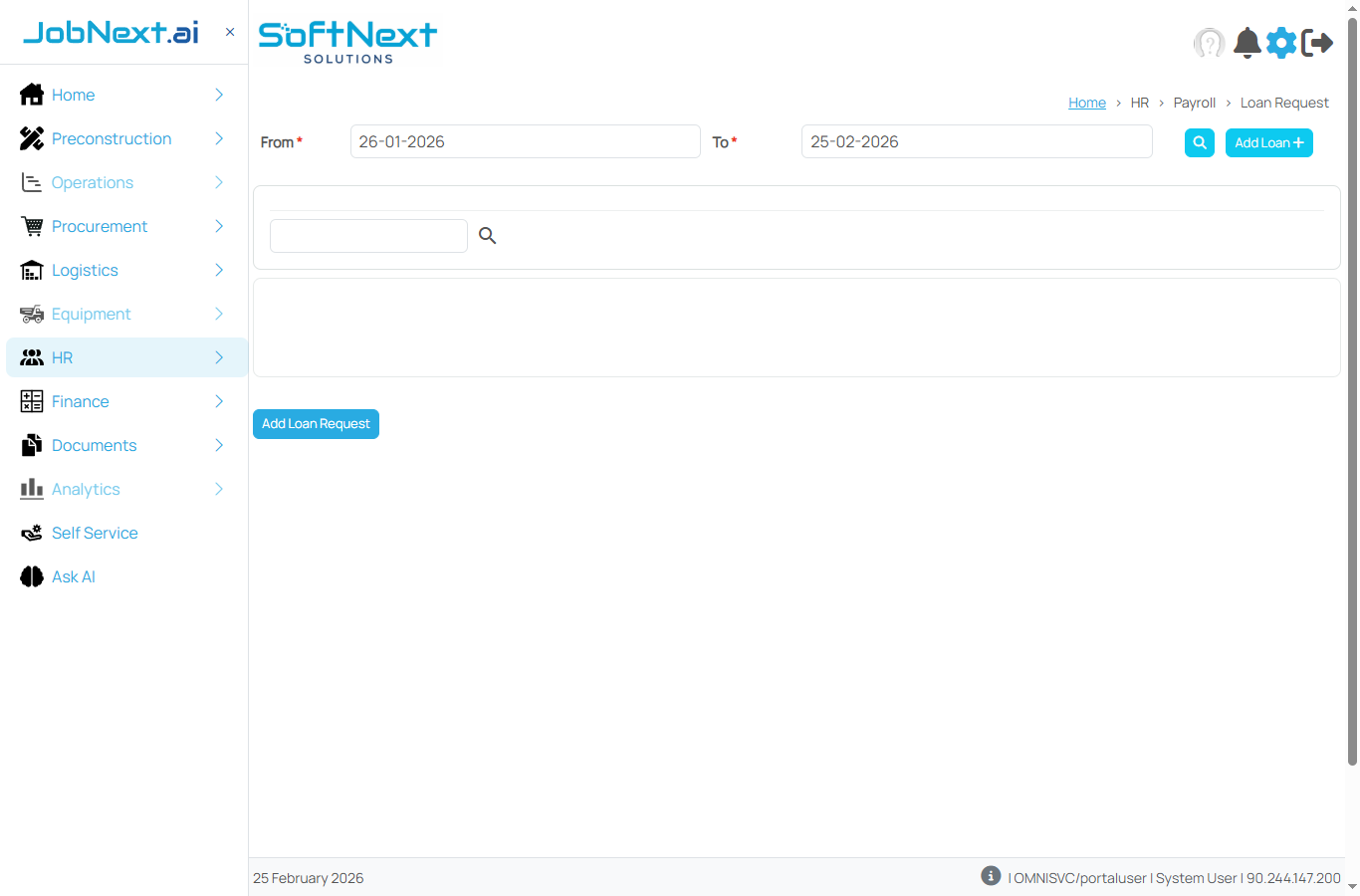This screenshot has height=896, width=1360.
Task: Click the info icon in the footer
Action: pos(991,875)
